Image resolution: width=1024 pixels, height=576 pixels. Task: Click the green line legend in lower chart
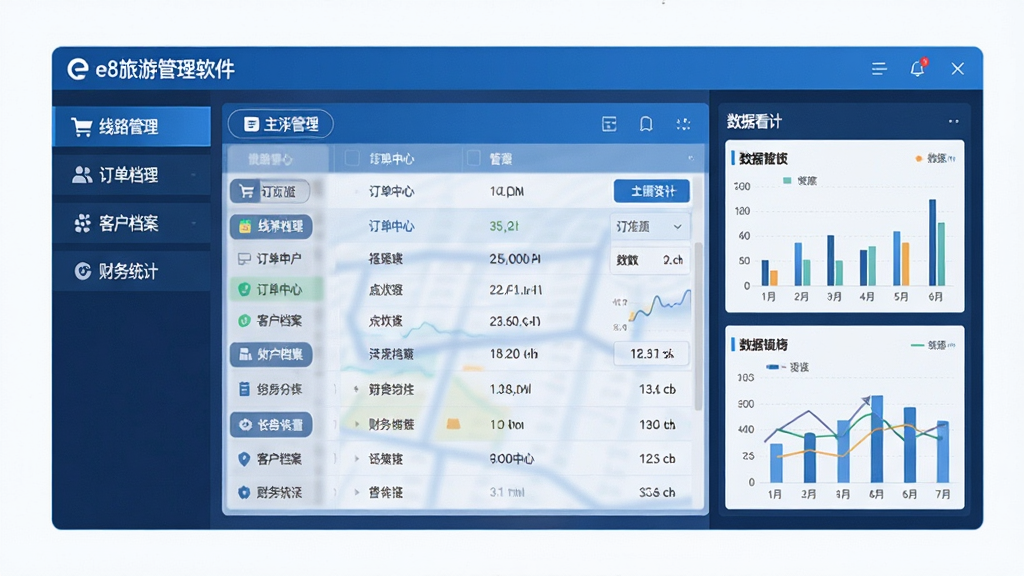[x=917, y=345]
